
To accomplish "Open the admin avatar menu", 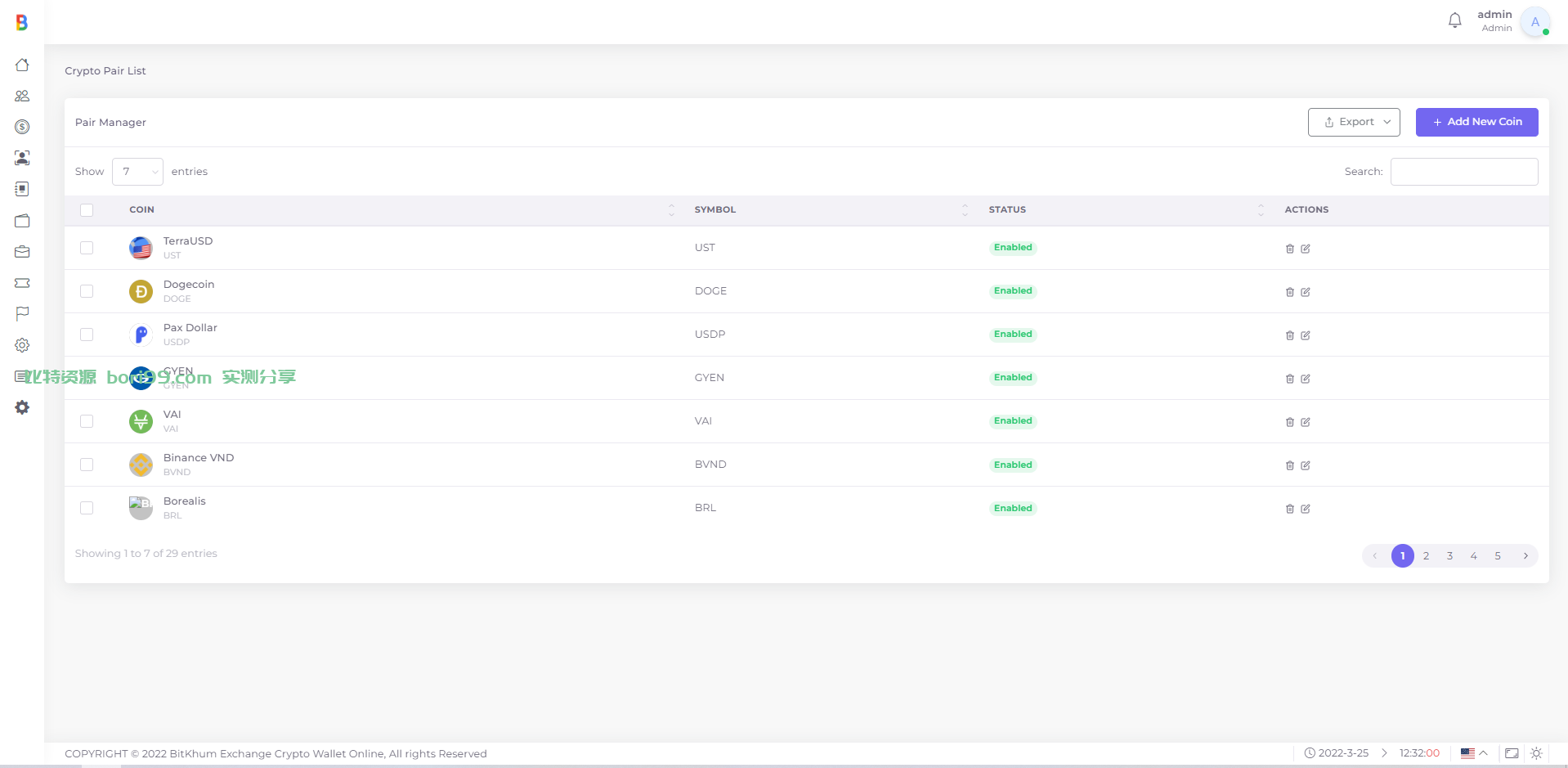I will coord(1534,22).
